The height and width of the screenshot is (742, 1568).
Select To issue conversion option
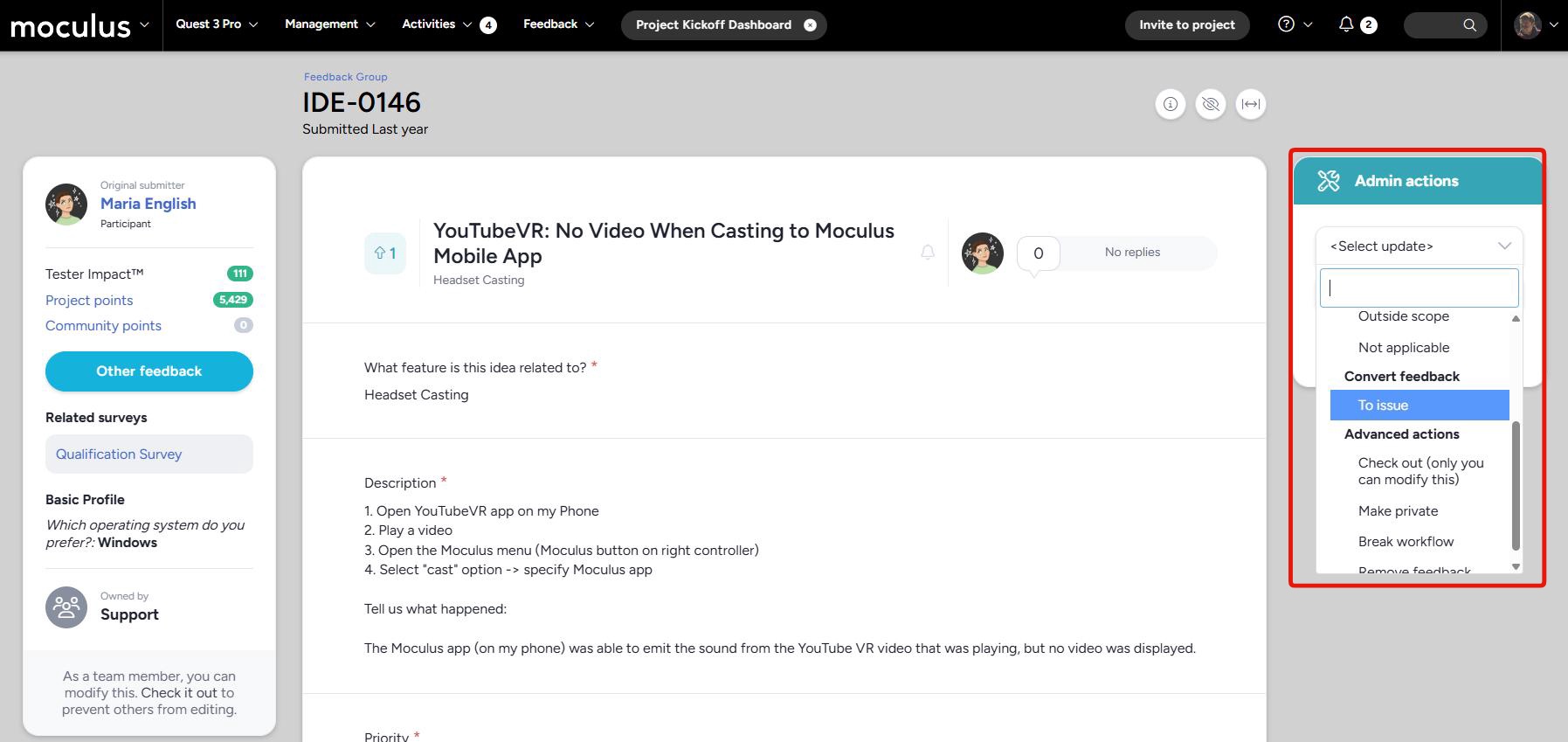[x=1419, y=406]
